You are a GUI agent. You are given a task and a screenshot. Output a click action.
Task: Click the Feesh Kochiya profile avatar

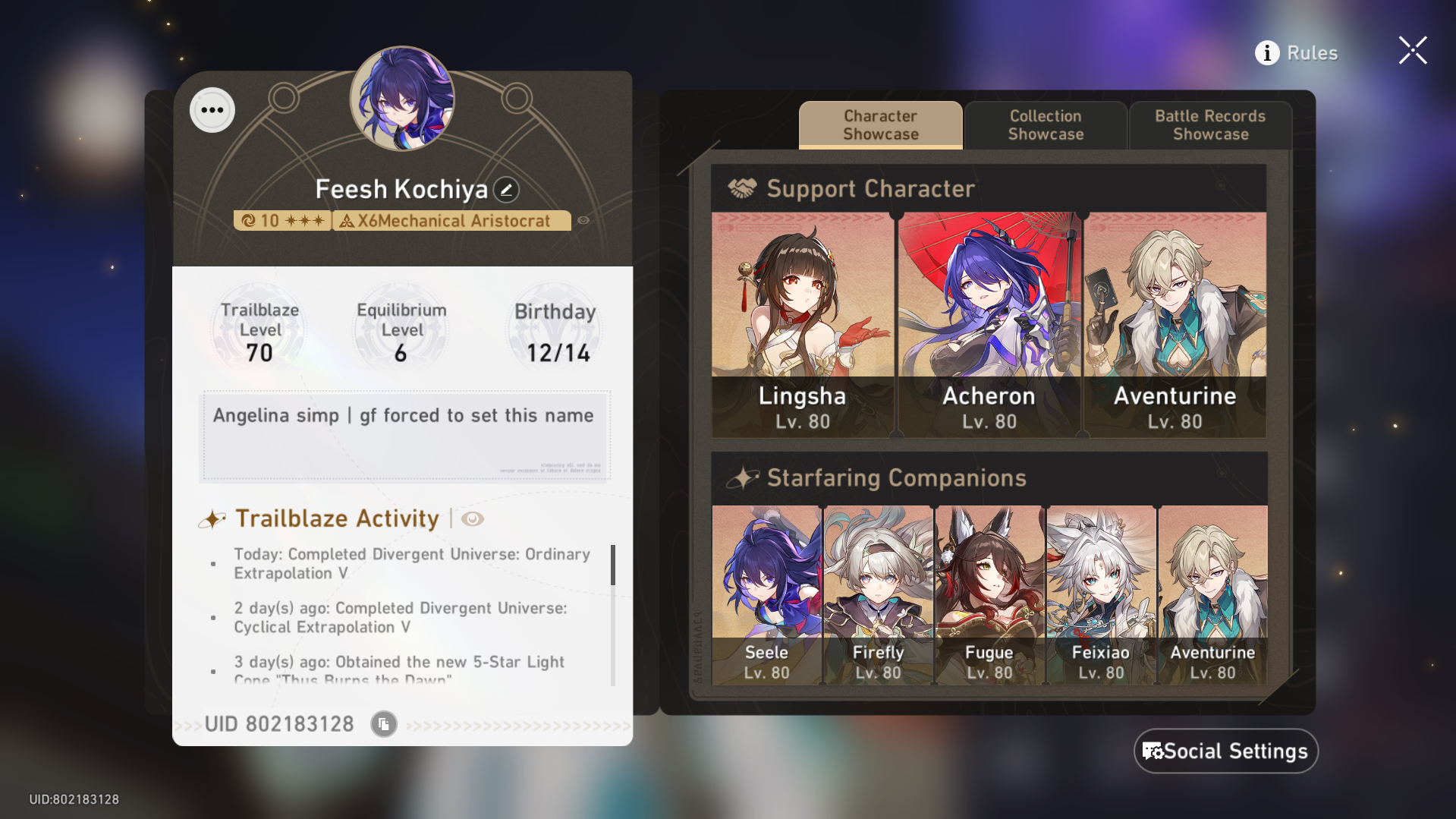[402, 99]
